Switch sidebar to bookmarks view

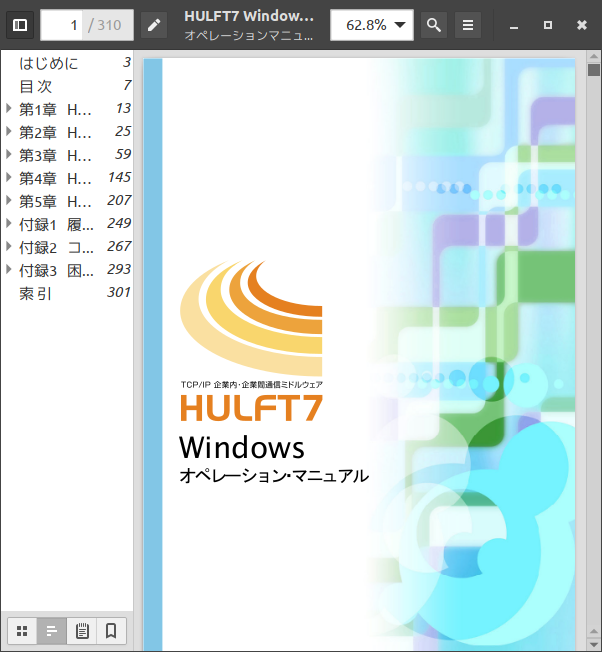tap(111, 631)
